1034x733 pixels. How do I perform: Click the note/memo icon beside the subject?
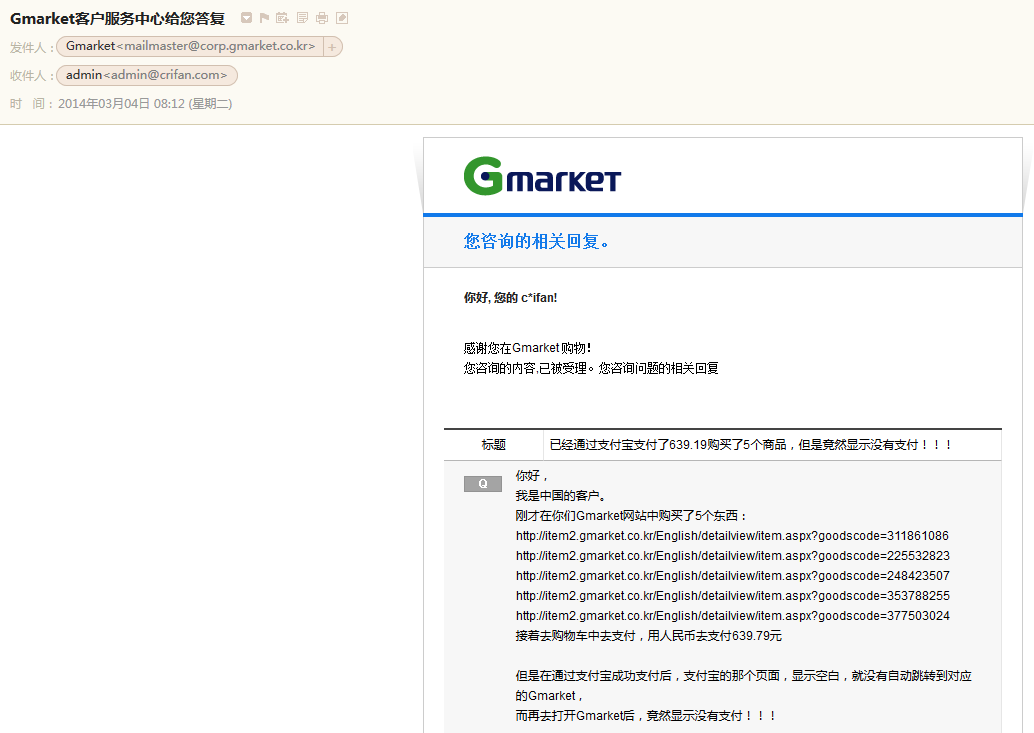pyautogui.click(x=302, y=18)
